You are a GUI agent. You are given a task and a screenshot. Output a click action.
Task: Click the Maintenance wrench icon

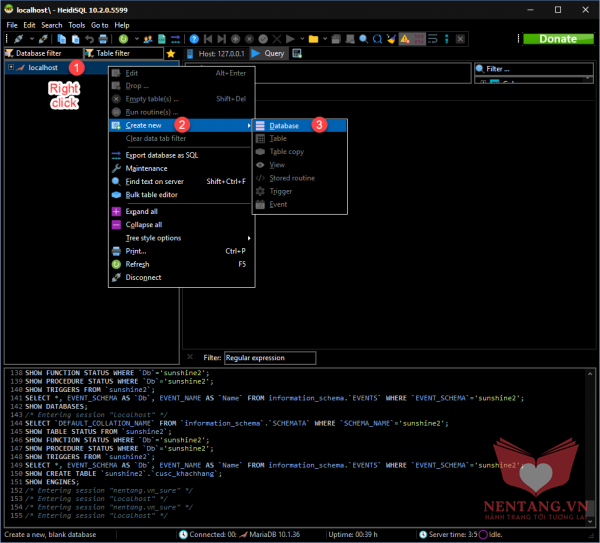coord(117,168)
